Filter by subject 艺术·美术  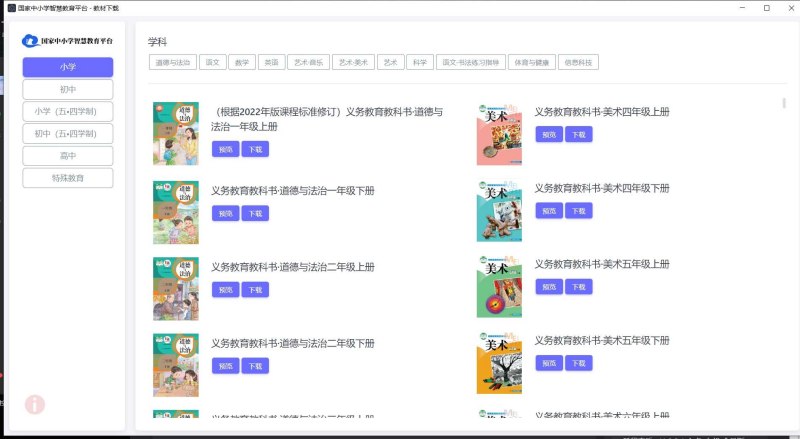click(x=353, y=62)
